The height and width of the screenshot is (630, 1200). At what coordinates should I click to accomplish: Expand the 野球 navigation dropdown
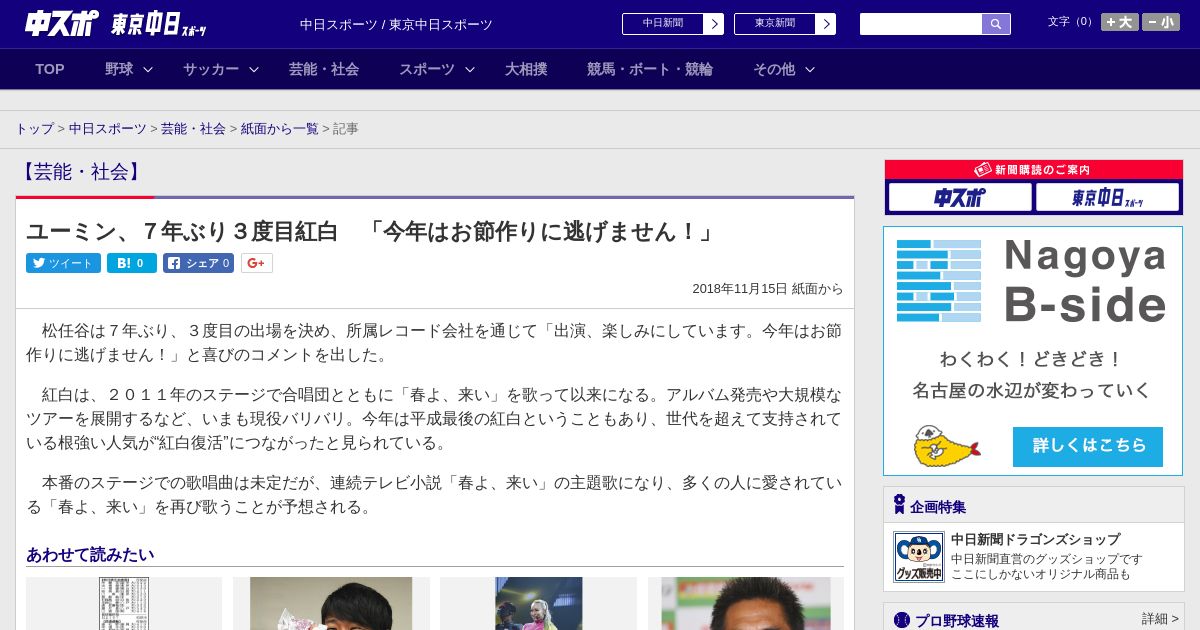click(x=129, y=69)
